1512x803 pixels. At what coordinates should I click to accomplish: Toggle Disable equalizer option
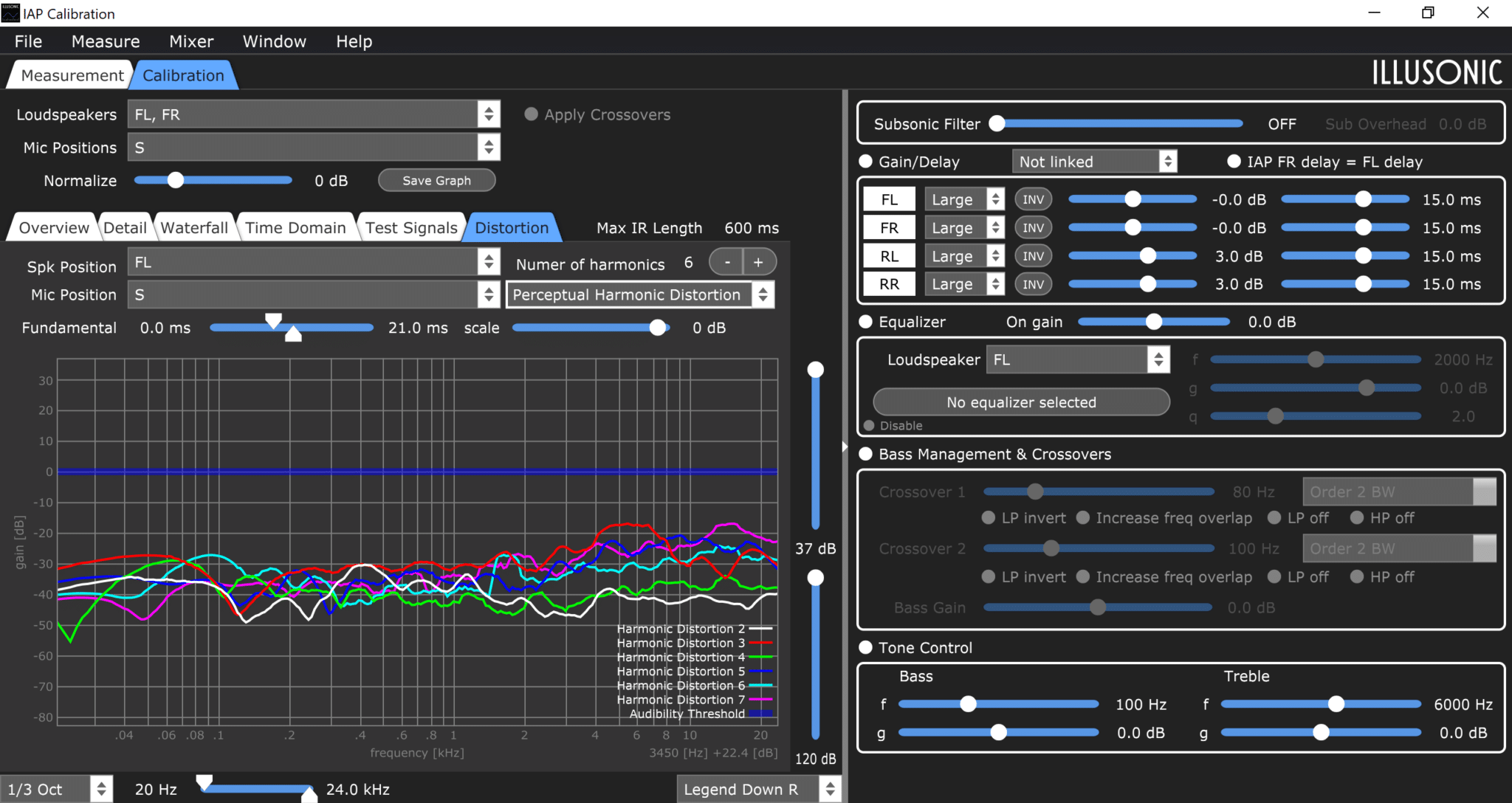[869, 426]
